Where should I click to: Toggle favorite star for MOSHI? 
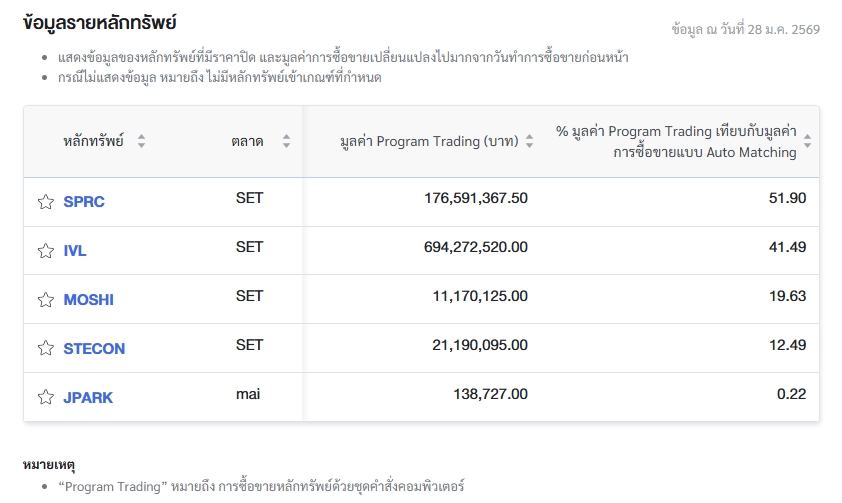click(x=45, y=300)
